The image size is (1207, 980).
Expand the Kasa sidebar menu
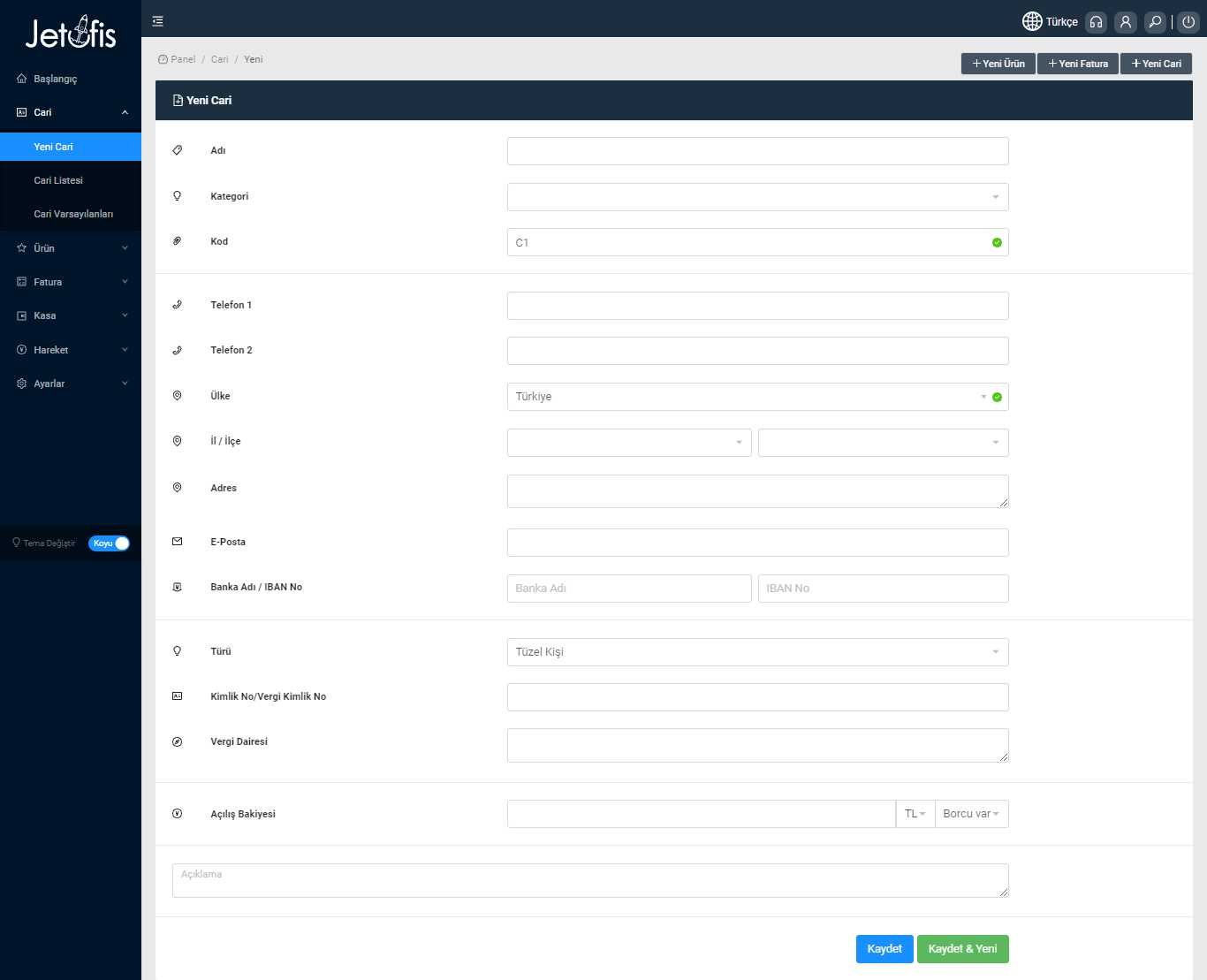tap(71, 315)
